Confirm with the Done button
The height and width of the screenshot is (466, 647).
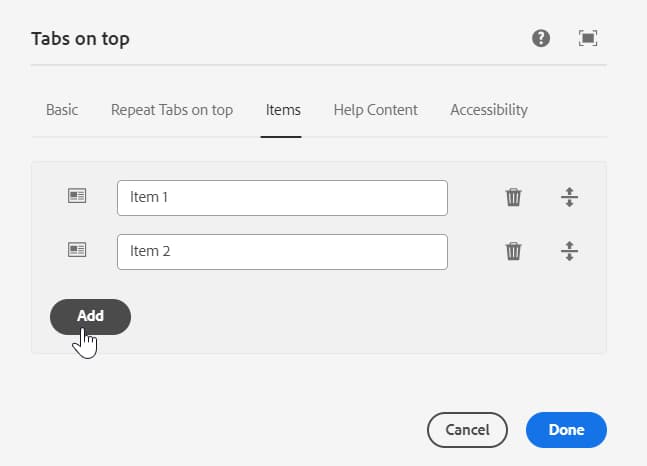(566, 430)
